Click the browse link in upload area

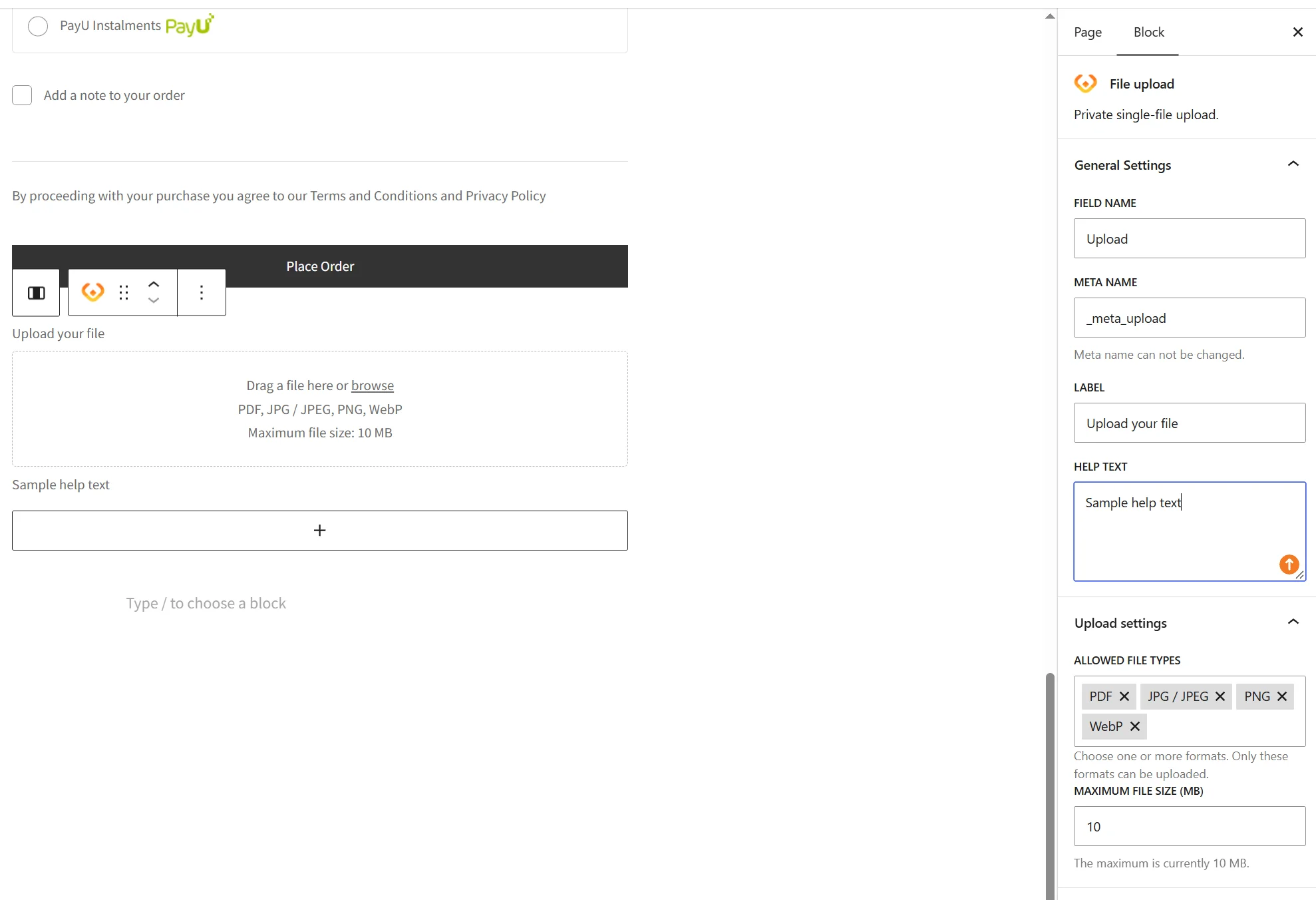373,385
